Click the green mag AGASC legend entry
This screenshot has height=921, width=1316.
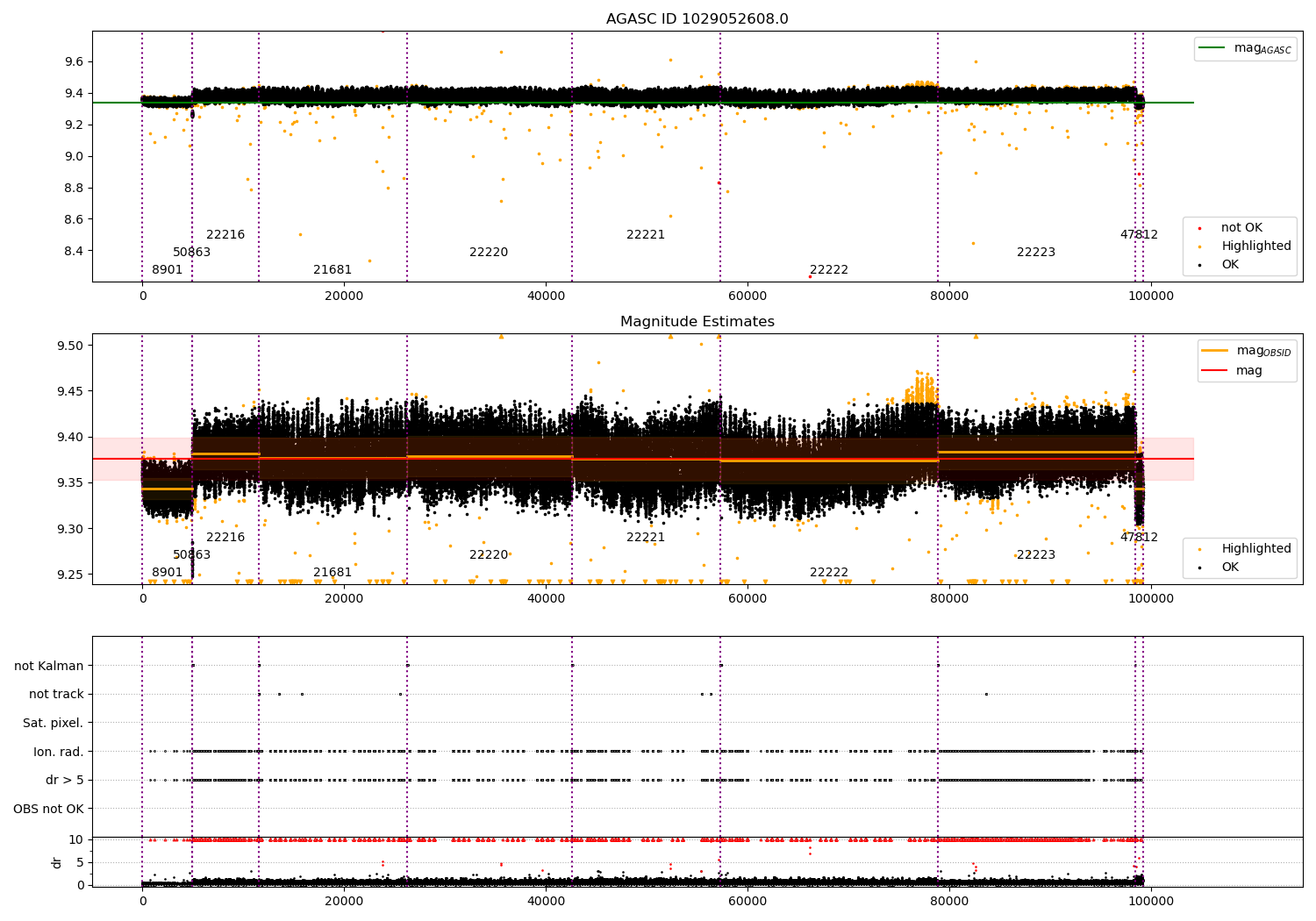coord(1245,48)
